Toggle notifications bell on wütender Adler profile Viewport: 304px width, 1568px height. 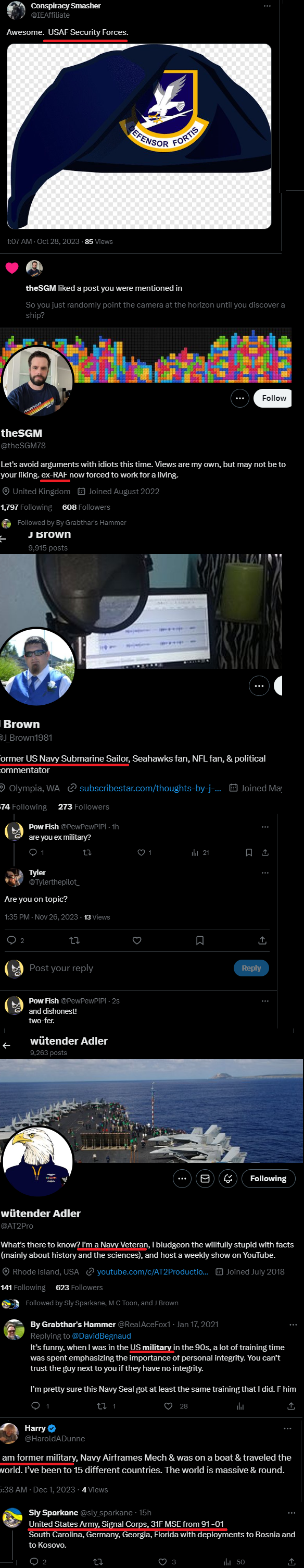click(228, 1179)
